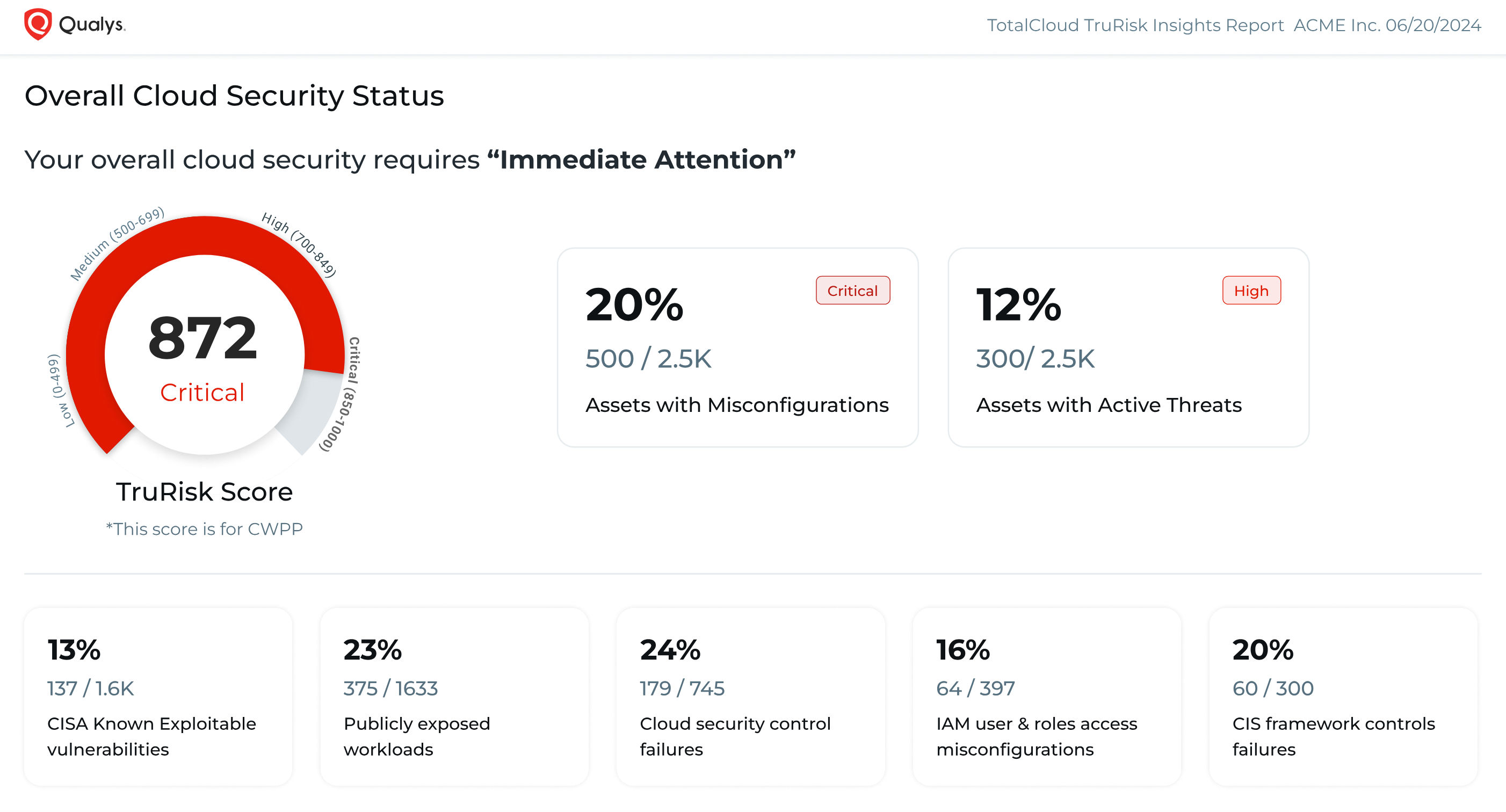This screenshot has height=812, width=1506.
Task: Click the High (700-849) gauge range label
Action: (299, 244)
